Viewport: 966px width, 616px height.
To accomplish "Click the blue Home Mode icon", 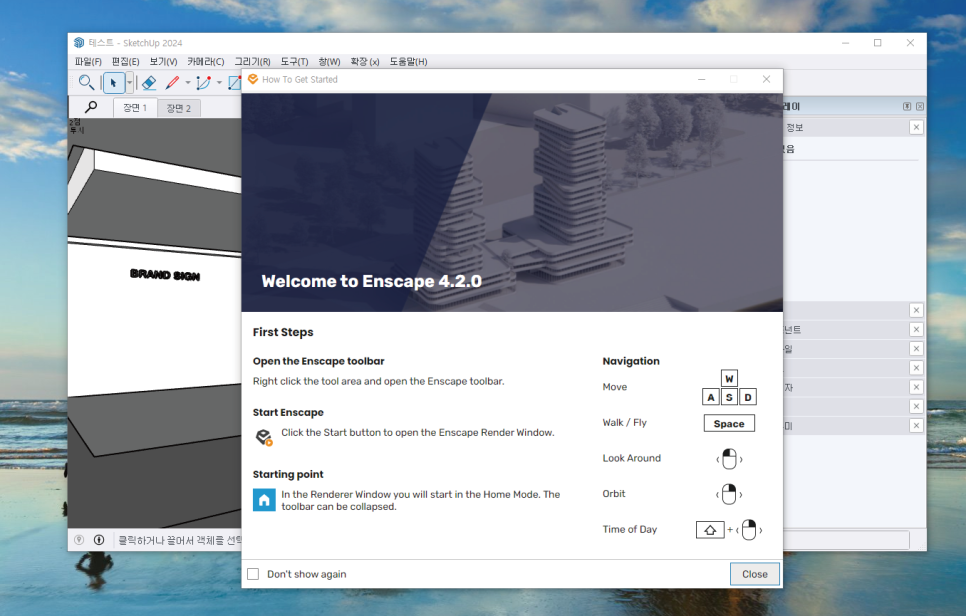I will click(264, 500).
